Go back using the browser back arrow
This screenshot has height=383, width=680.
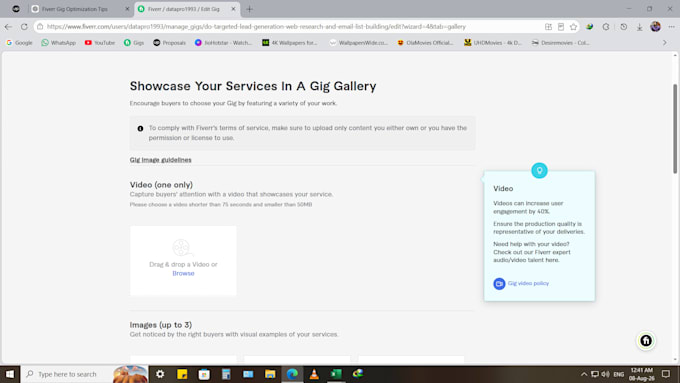point(8,27)
